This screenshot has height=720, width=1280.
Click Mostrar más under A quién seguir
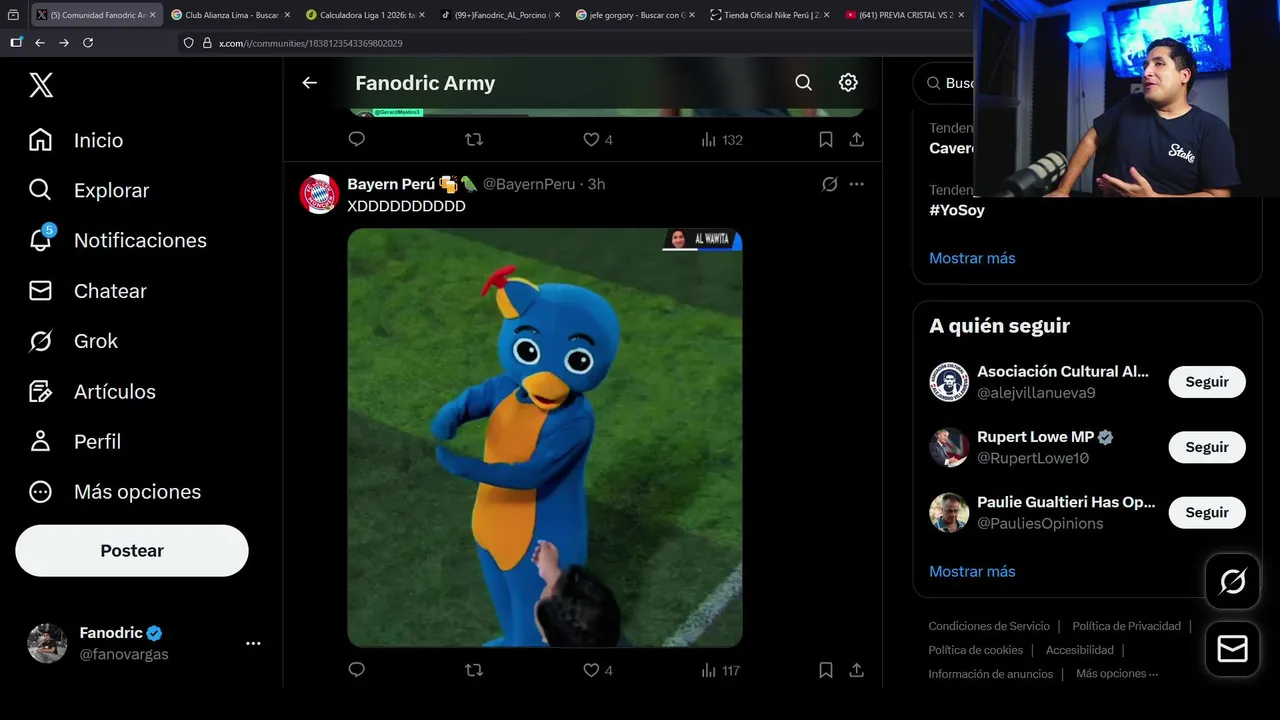[972, 571]
